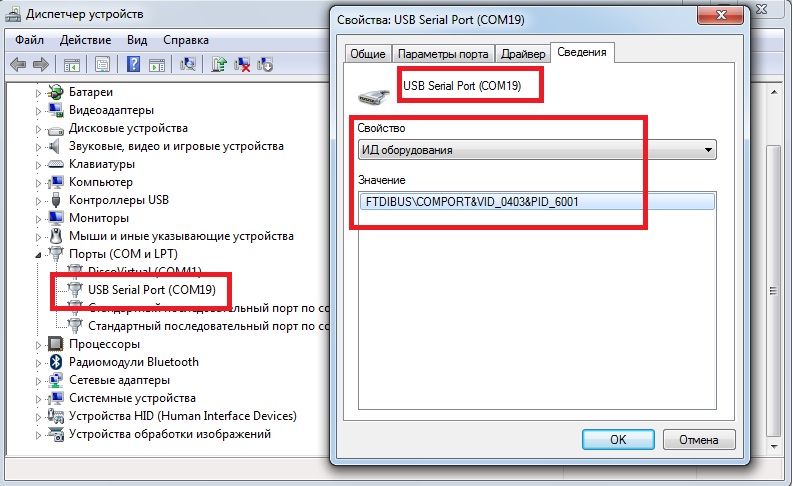Select Контроллеры USB tree item

click(119, 200)
